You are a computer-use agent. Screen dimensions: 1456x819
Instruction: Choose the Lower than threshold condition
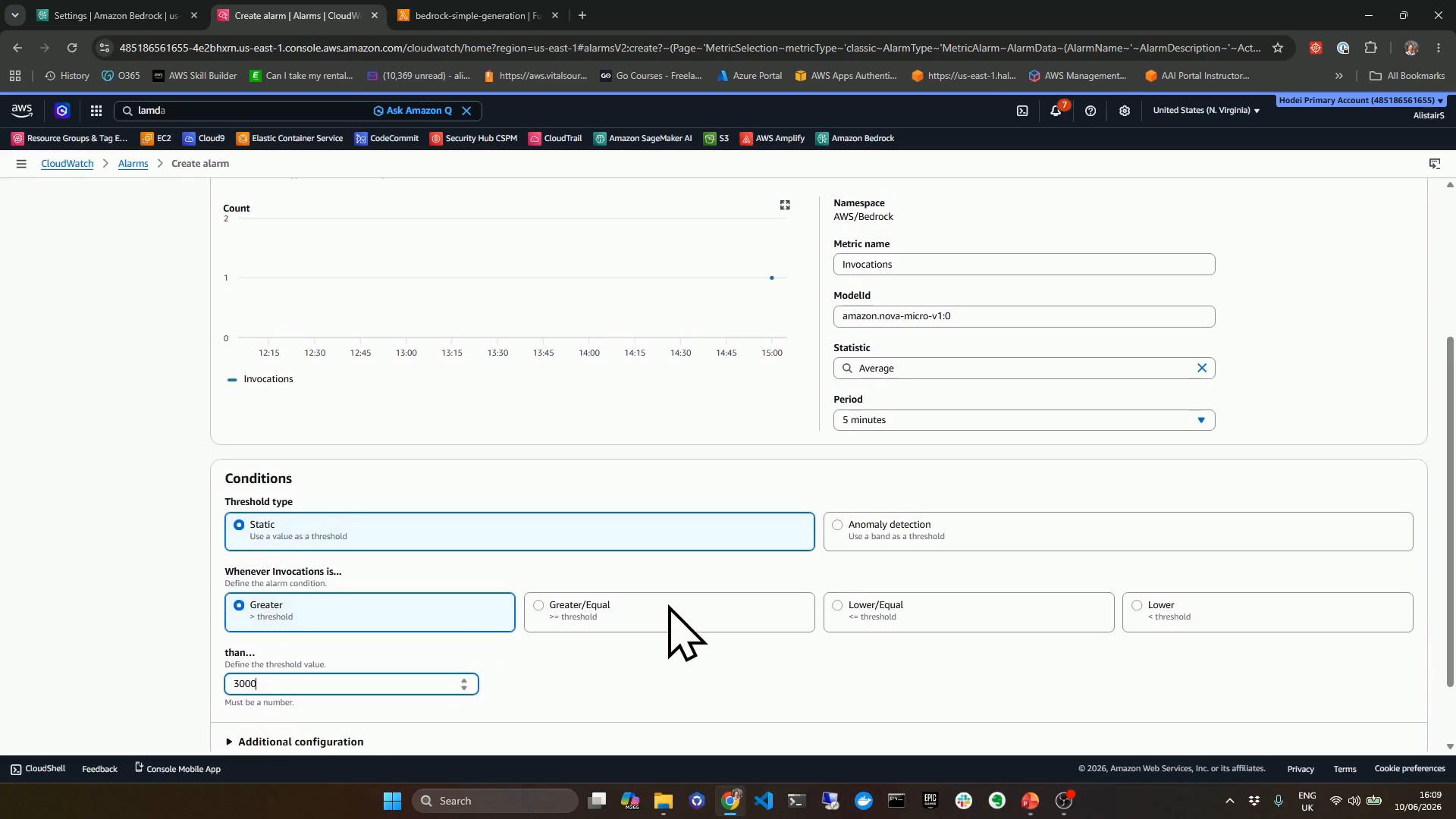coord(1267,612)
